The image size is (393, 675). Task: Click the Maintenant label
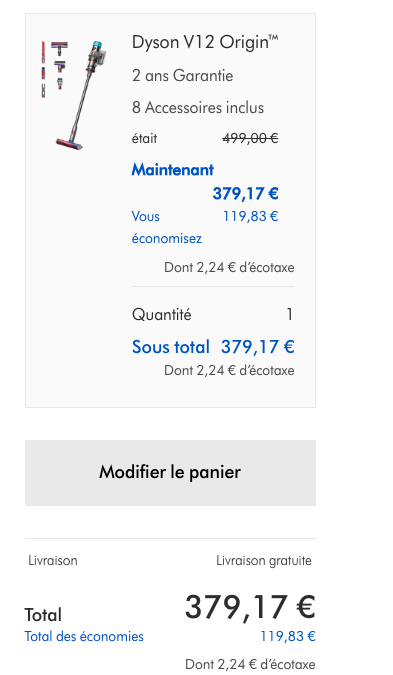(x=173, y=170)
